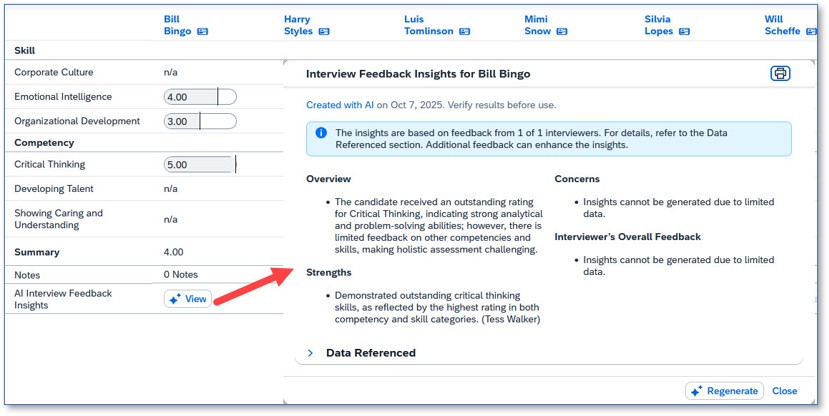
Task: Select the Silvia Lopes candidate name
Action: [x=659, y=25]
